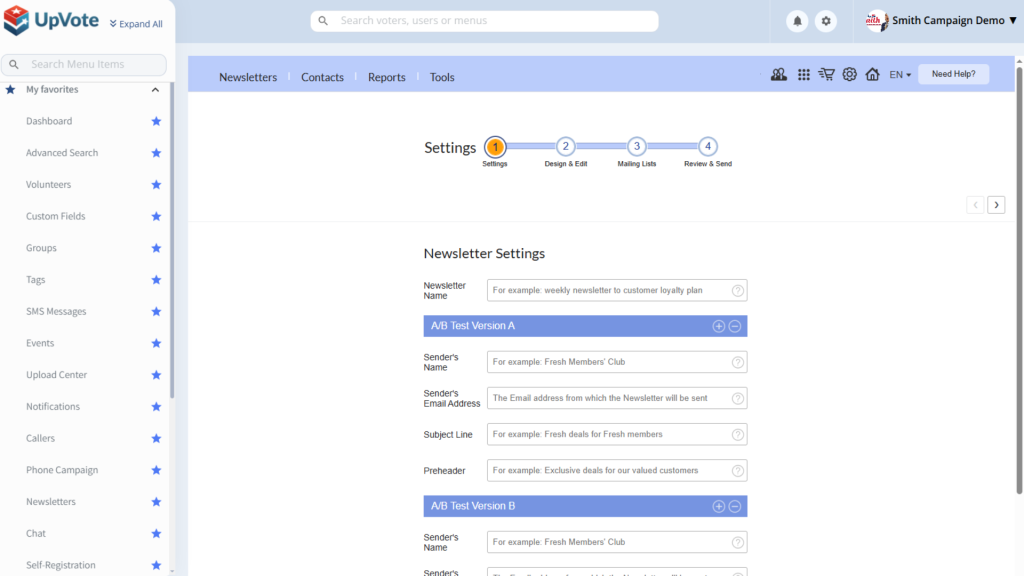Open the contacts group people icon
Image resolution: width=1024 pixels, height=576 pixels.
[x=779, y=74]
